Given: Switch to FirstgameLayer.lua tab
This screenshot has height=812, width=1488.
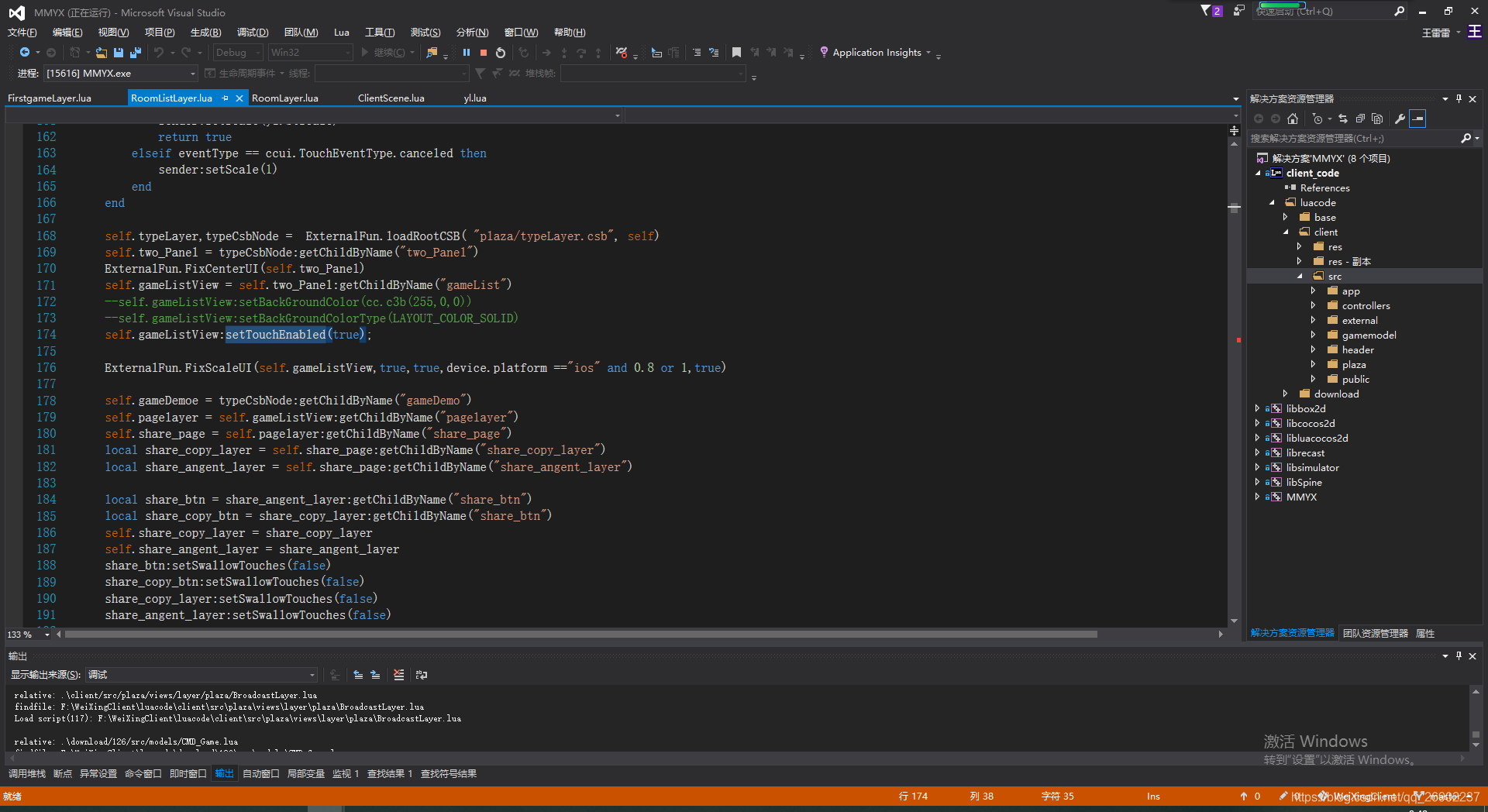Looking at the screenshot, I should [x=50, y=98].
